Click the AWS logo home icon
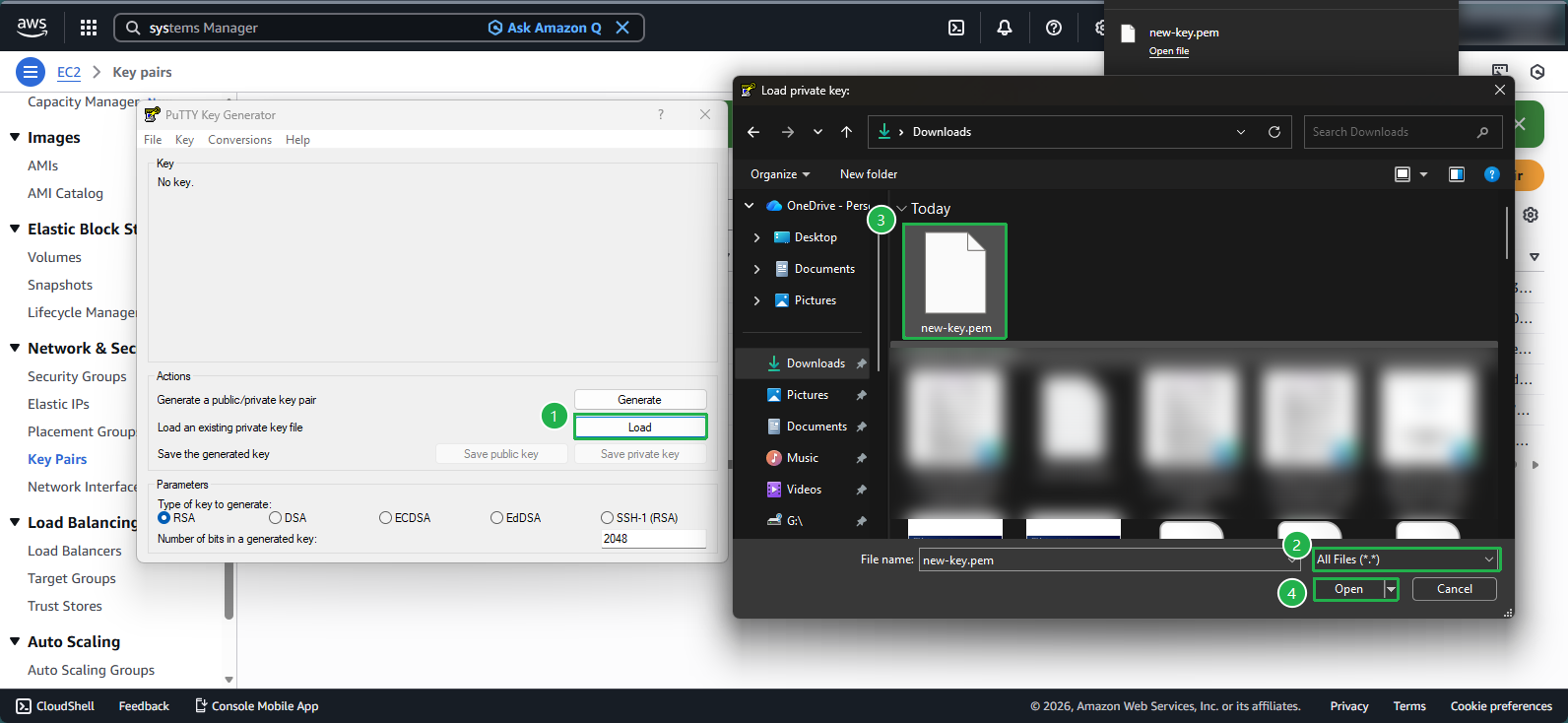Image resolution: width=1568 pixels, height=723 pixels. point(32,28)
